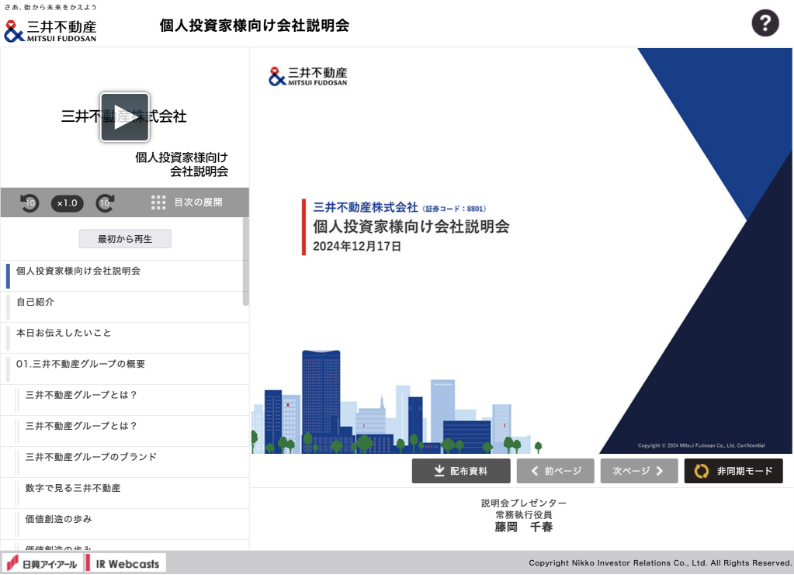Screen dimensions: 794x575
Task: Open 三井不動産グループのブランド chapter
Action: (x=124, y=462)
